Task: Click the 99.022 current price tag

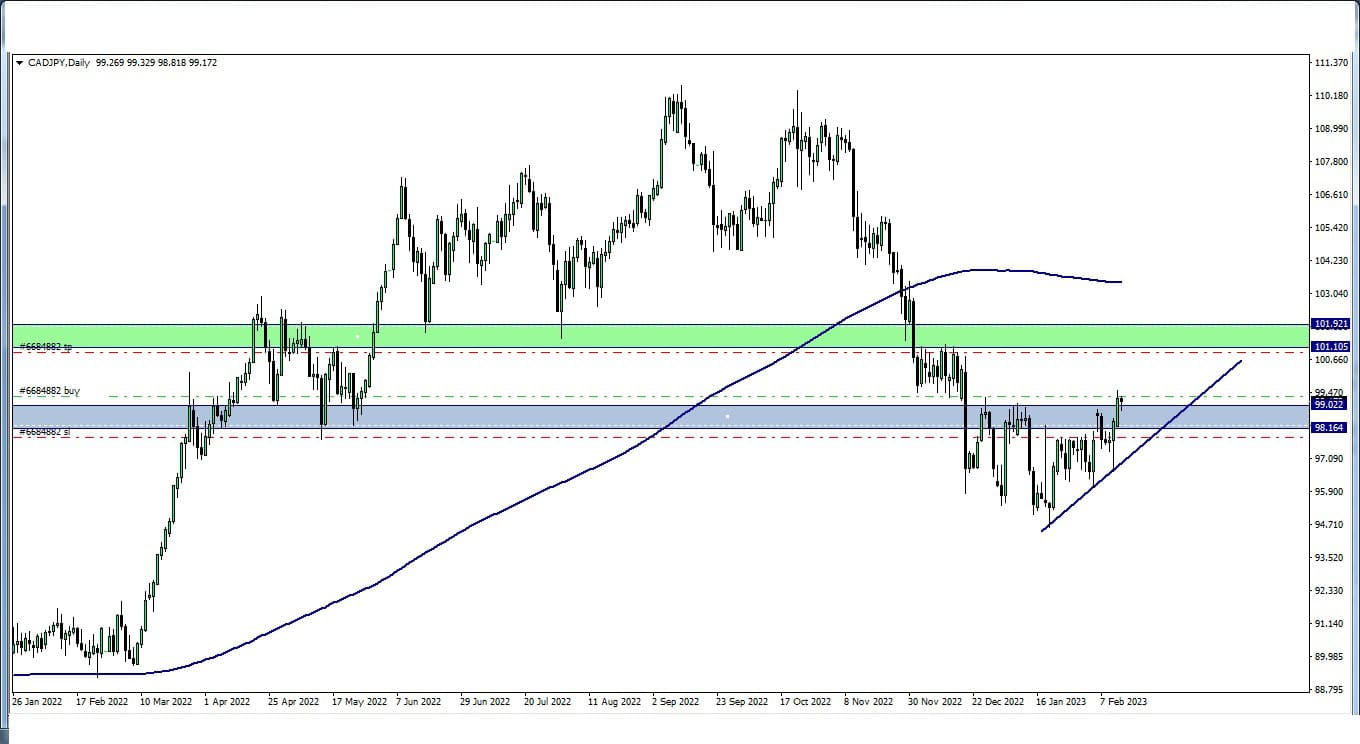Action: coord(1330,404)
